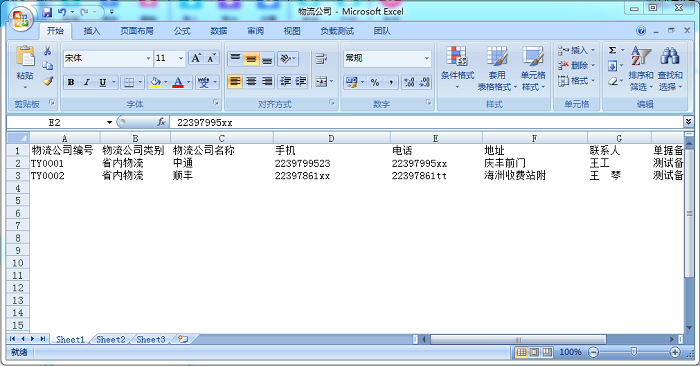Open sort and filter (排序和筛选)
Image resolution: width=700 pixels, height=366 pixels.
[x=641, y=68]
